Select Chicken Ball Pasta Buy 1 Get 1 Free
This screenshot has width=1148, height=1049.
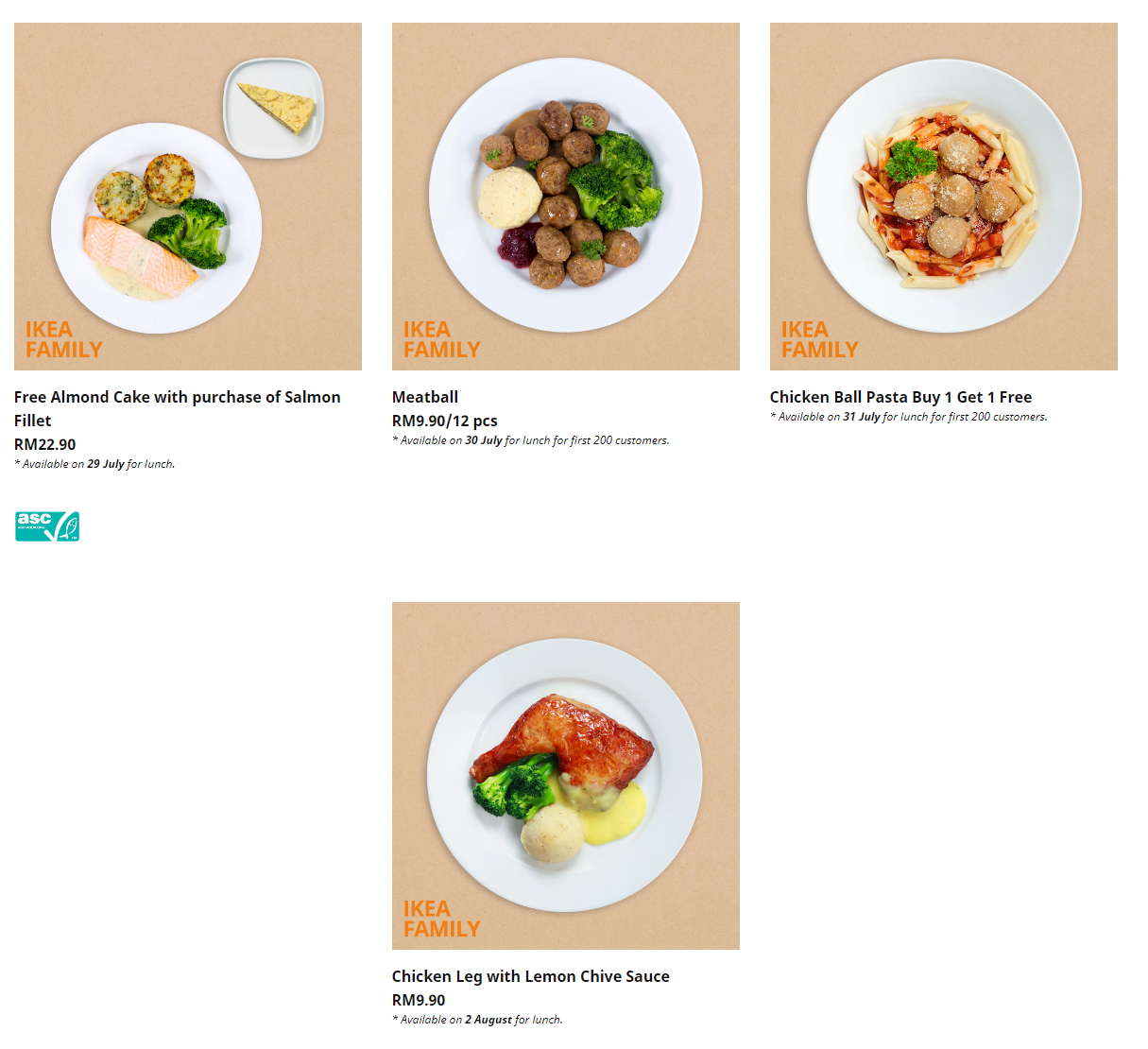[900, 397]
